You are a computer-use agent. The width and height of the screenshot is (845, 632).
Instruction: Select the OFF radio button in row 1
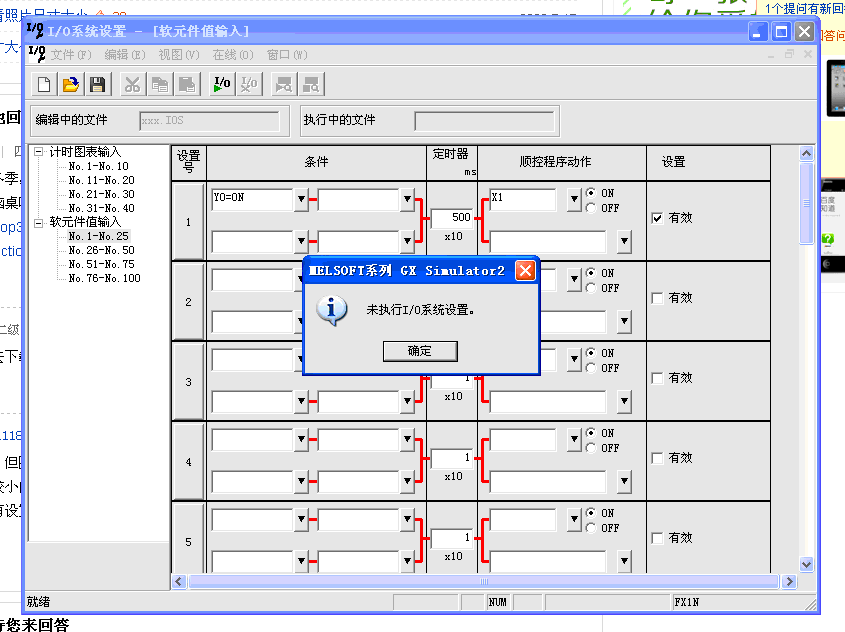point(591,208)
